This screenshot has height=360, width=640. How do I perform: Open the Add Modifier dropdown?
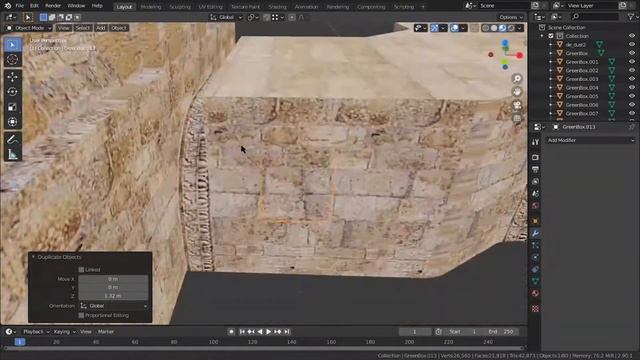[591, 140]
